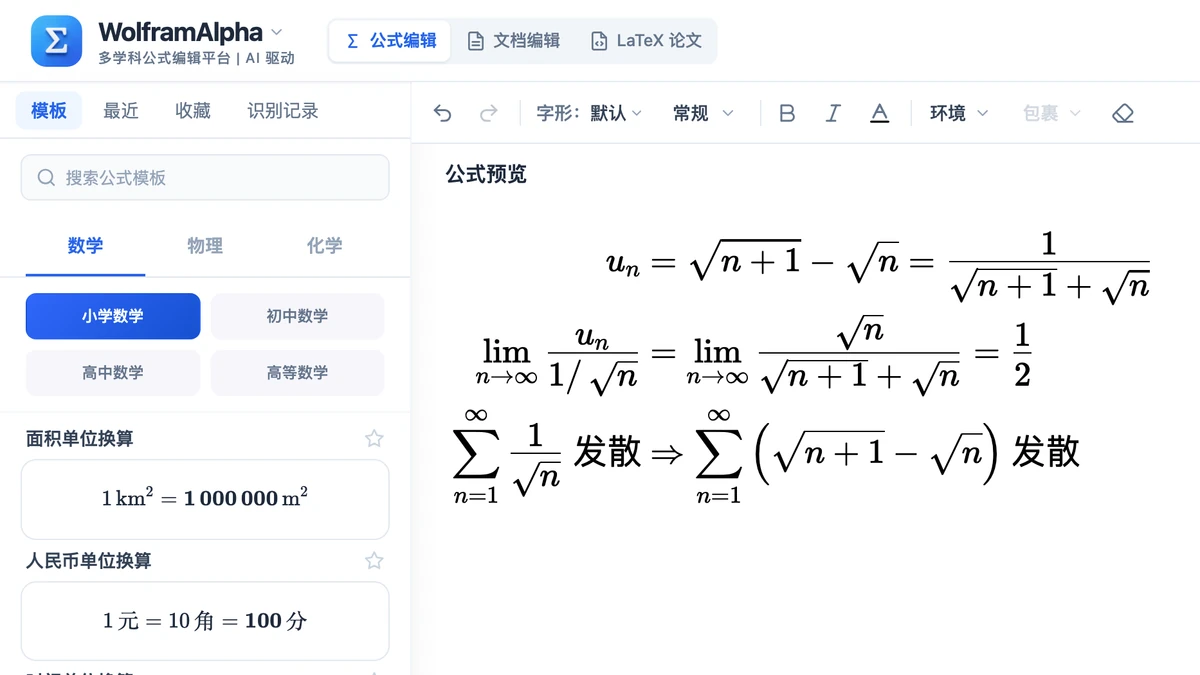Click the eraser clear-format icon
1200x675 pixels.
(1123, 113)
